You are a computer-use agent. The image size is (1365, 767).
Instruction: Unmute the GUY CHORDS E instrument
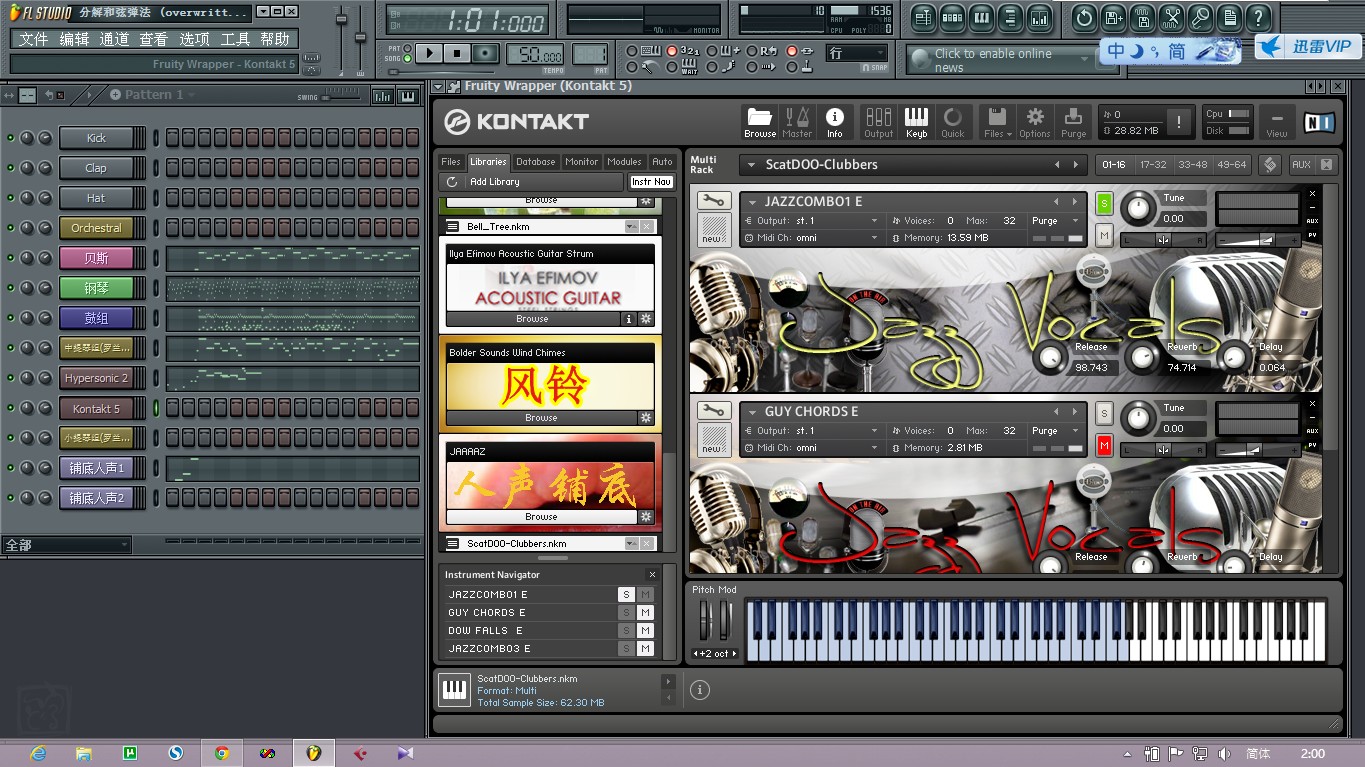(x=1104, y=445)
